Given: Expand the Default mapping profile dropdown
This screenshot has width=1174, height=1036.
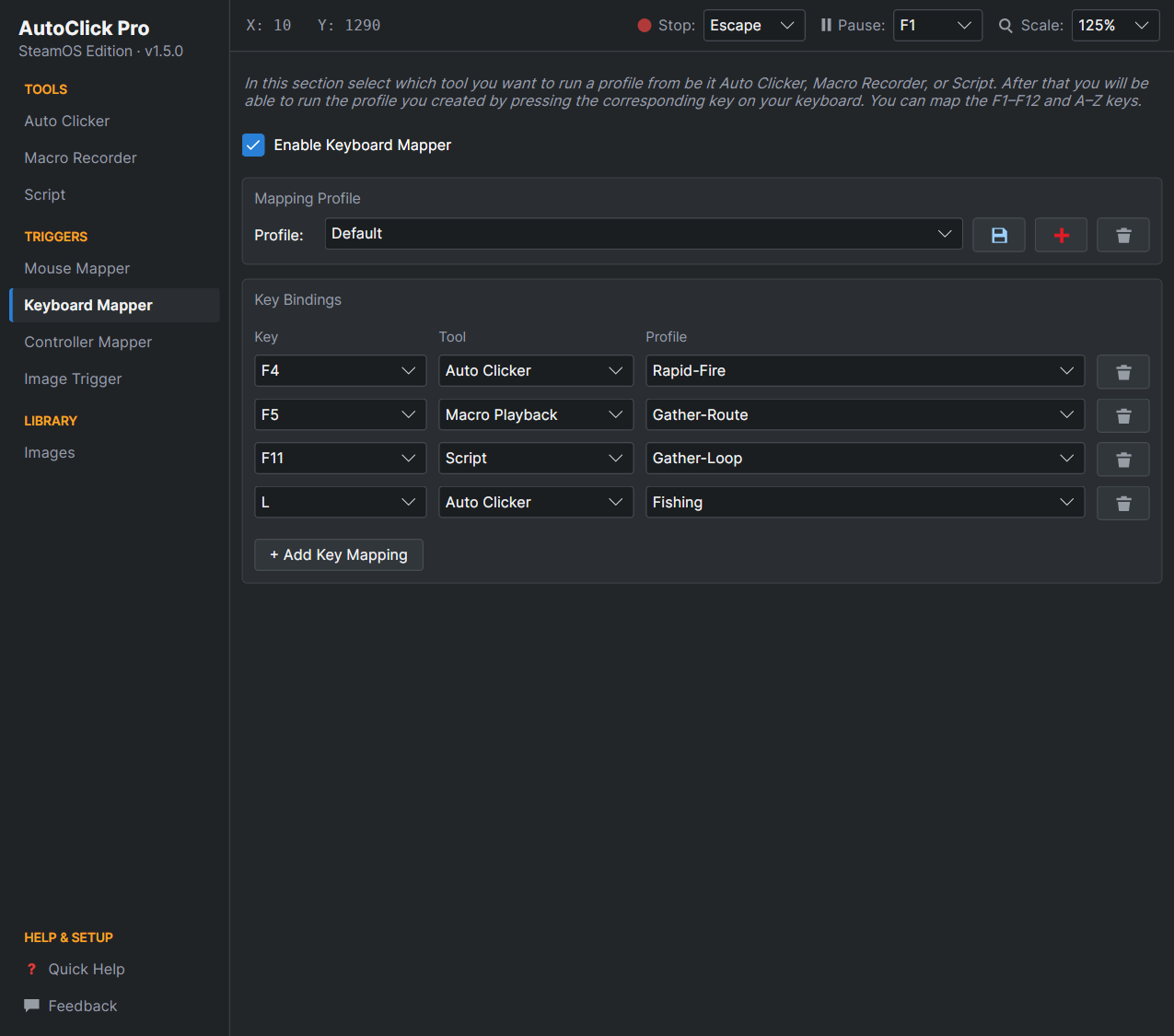Looking at the screenshot, I should tap(644, 234).
